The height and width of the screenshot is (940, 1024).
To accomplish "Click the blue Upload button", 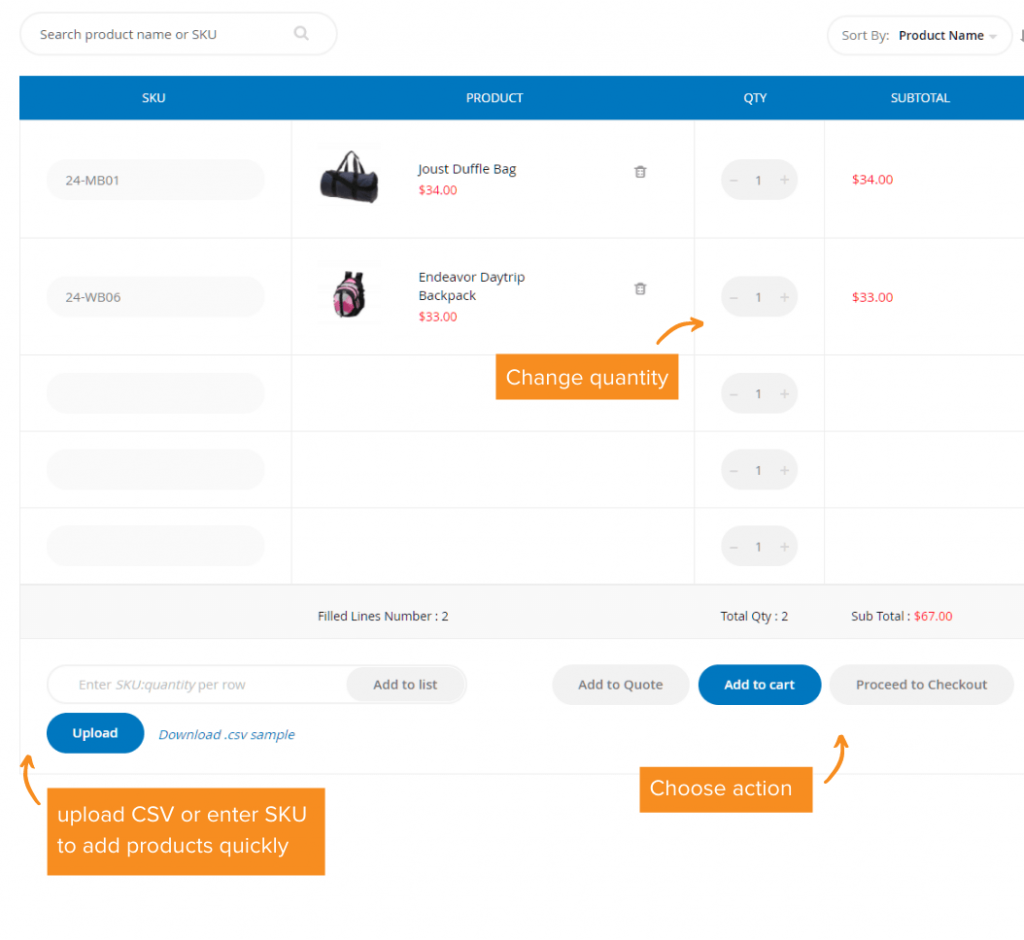I will [95, 733].
